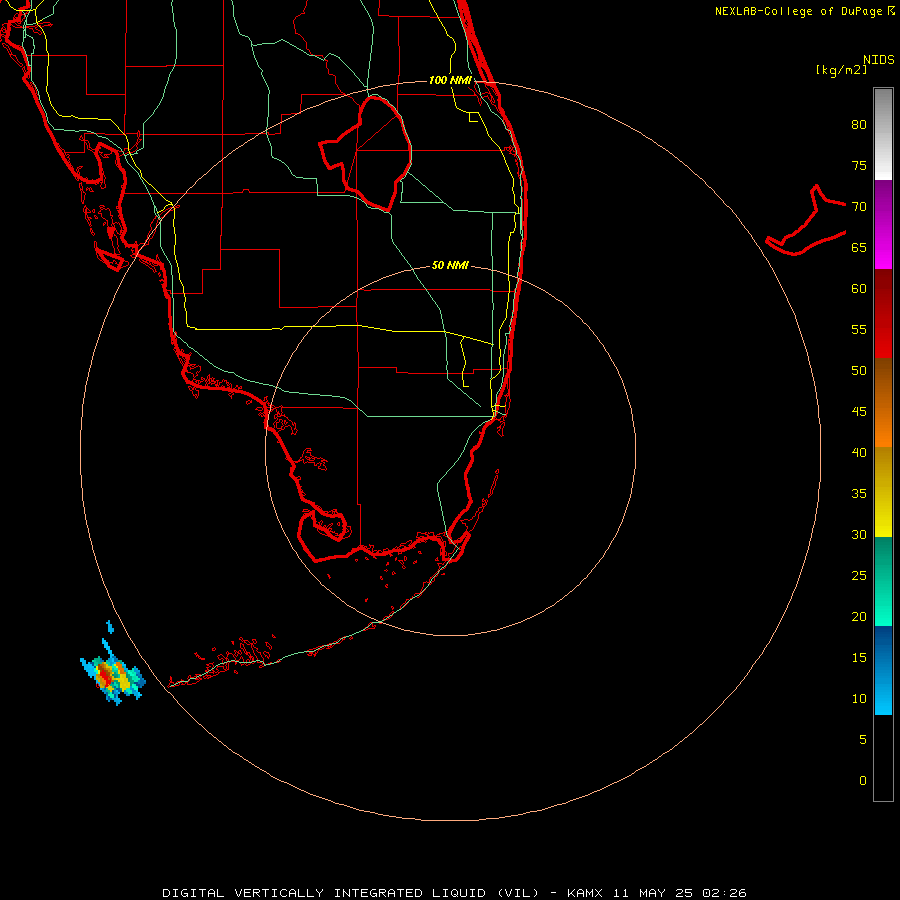900x900 pixels.
Task: Click the [kg/m2] units label
Action: [841, 70]
